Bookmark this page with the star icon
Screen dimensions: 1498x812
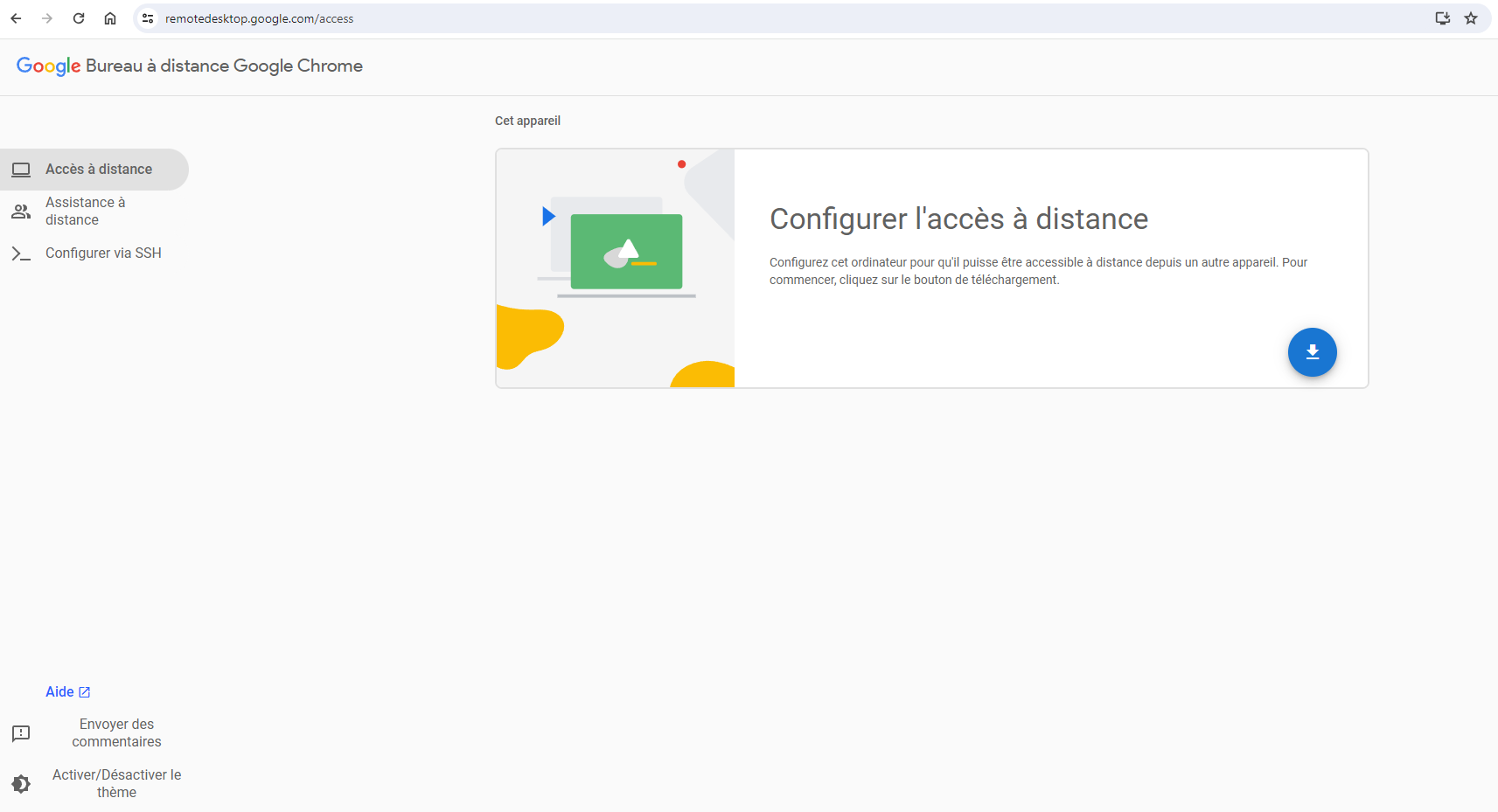click(x=1471, y=18)
